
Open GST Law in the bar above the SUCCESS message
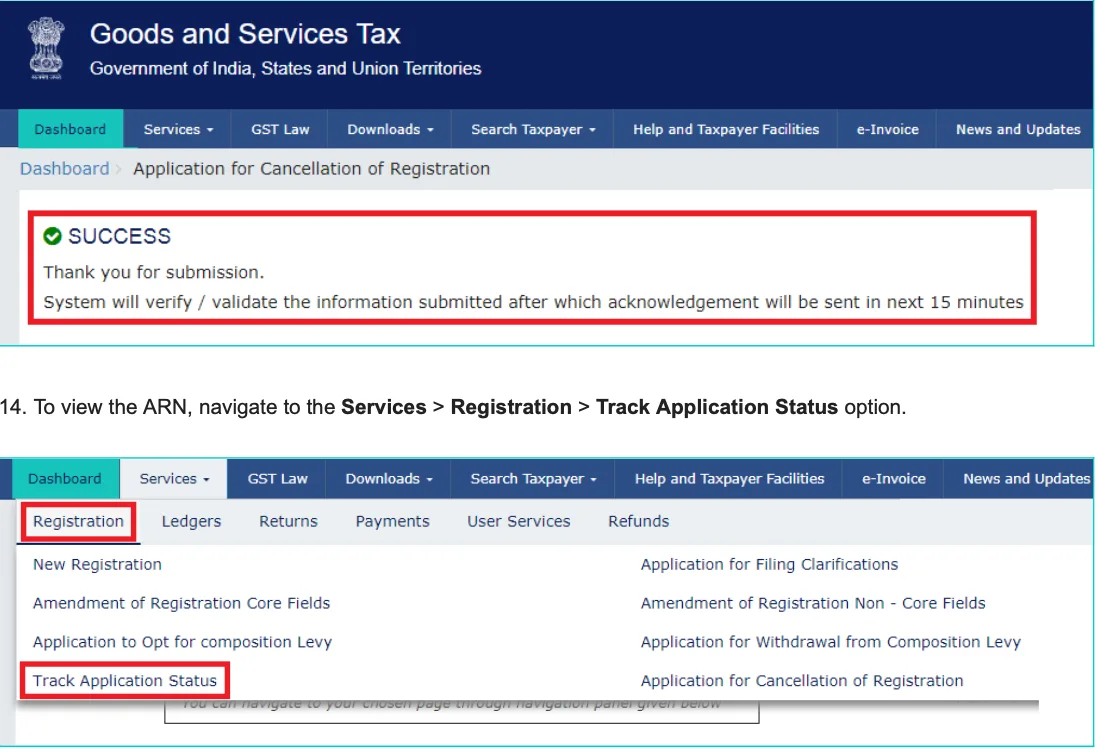tap(280, 129)
